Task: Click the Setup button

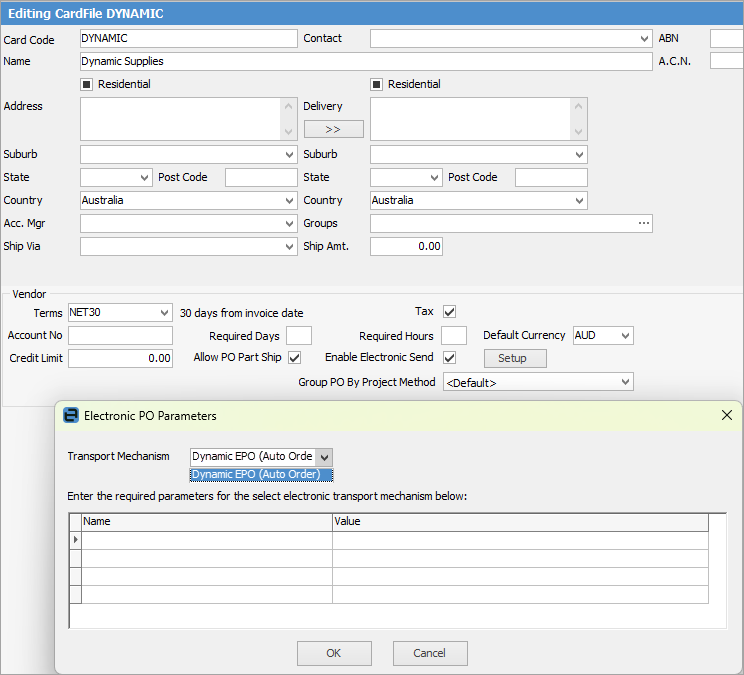Action: coord(515,358)
